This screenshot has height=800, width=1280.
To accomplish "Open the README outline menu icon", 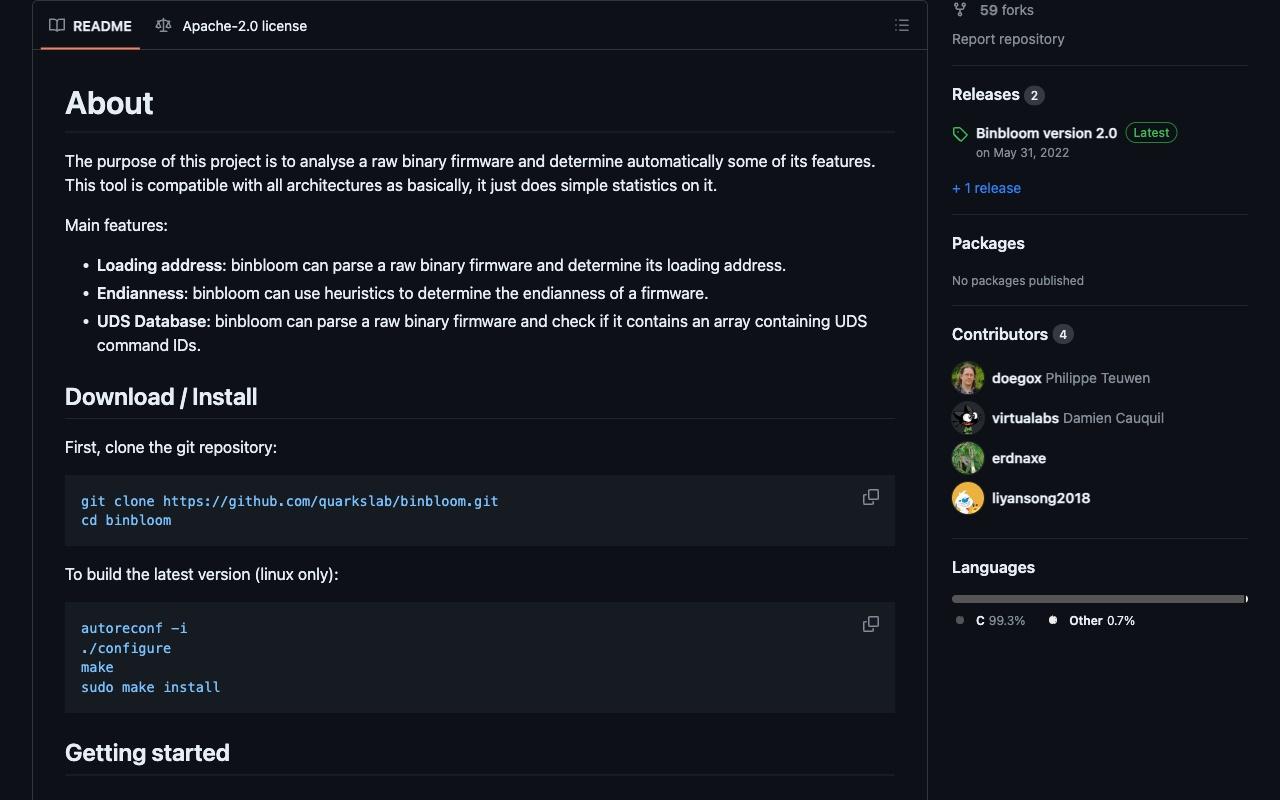I will click(x=902, y=26).
